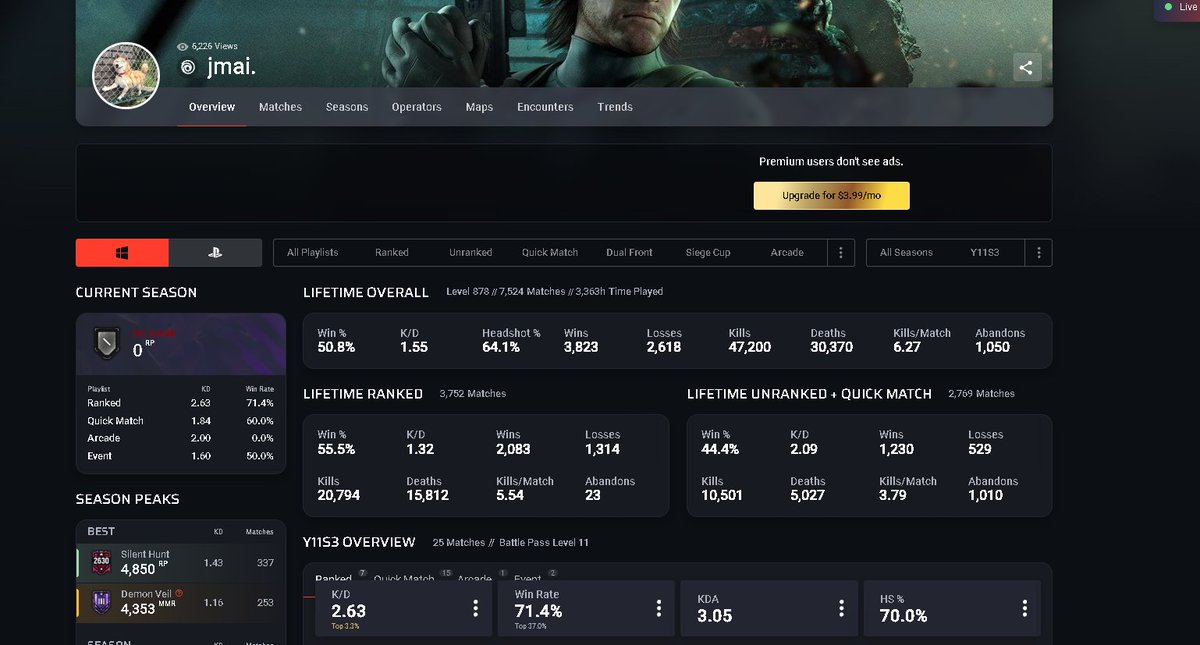Click Premium users don't see ads text

coord(831,162)
